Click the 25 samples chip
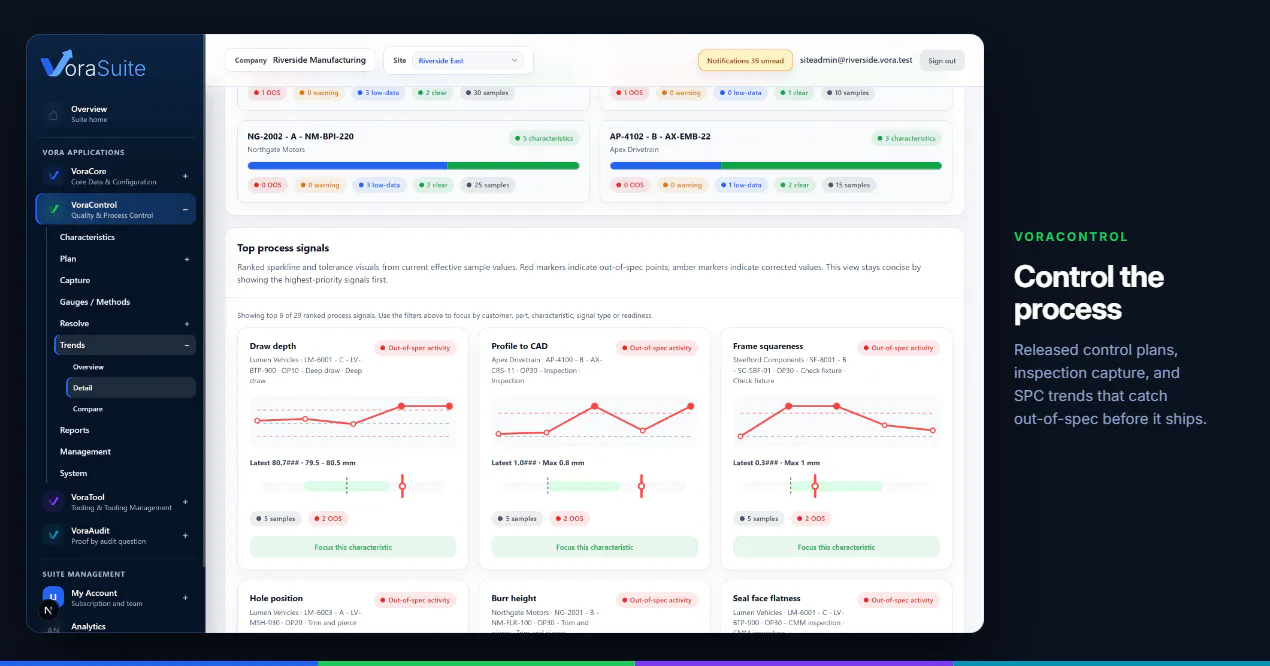Viewport: 1270px width, 666px height. click(487, 185)
